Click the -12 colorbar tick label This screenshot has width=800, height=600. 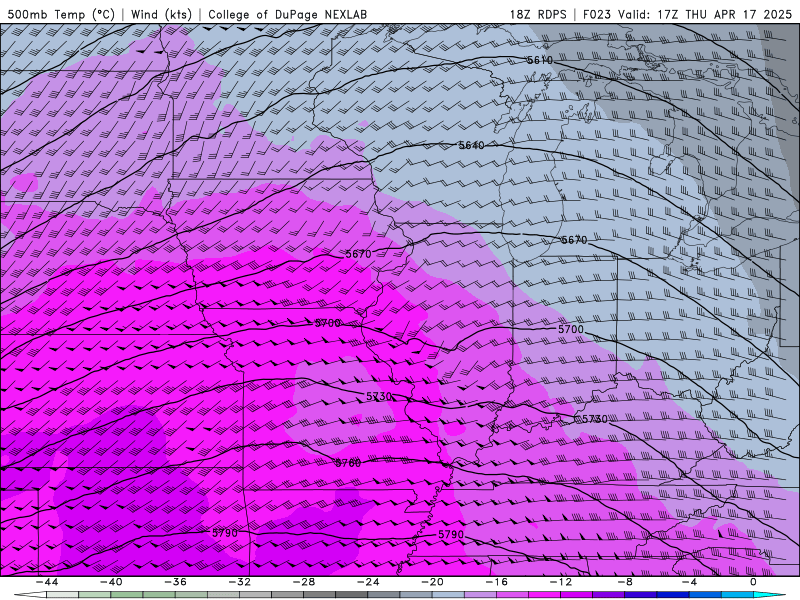click(x=561, y=582)
